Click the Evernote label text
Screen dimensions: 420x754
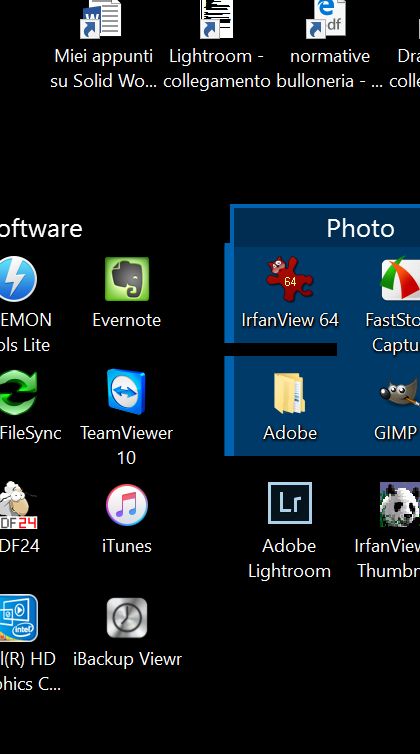click(127, 320)
